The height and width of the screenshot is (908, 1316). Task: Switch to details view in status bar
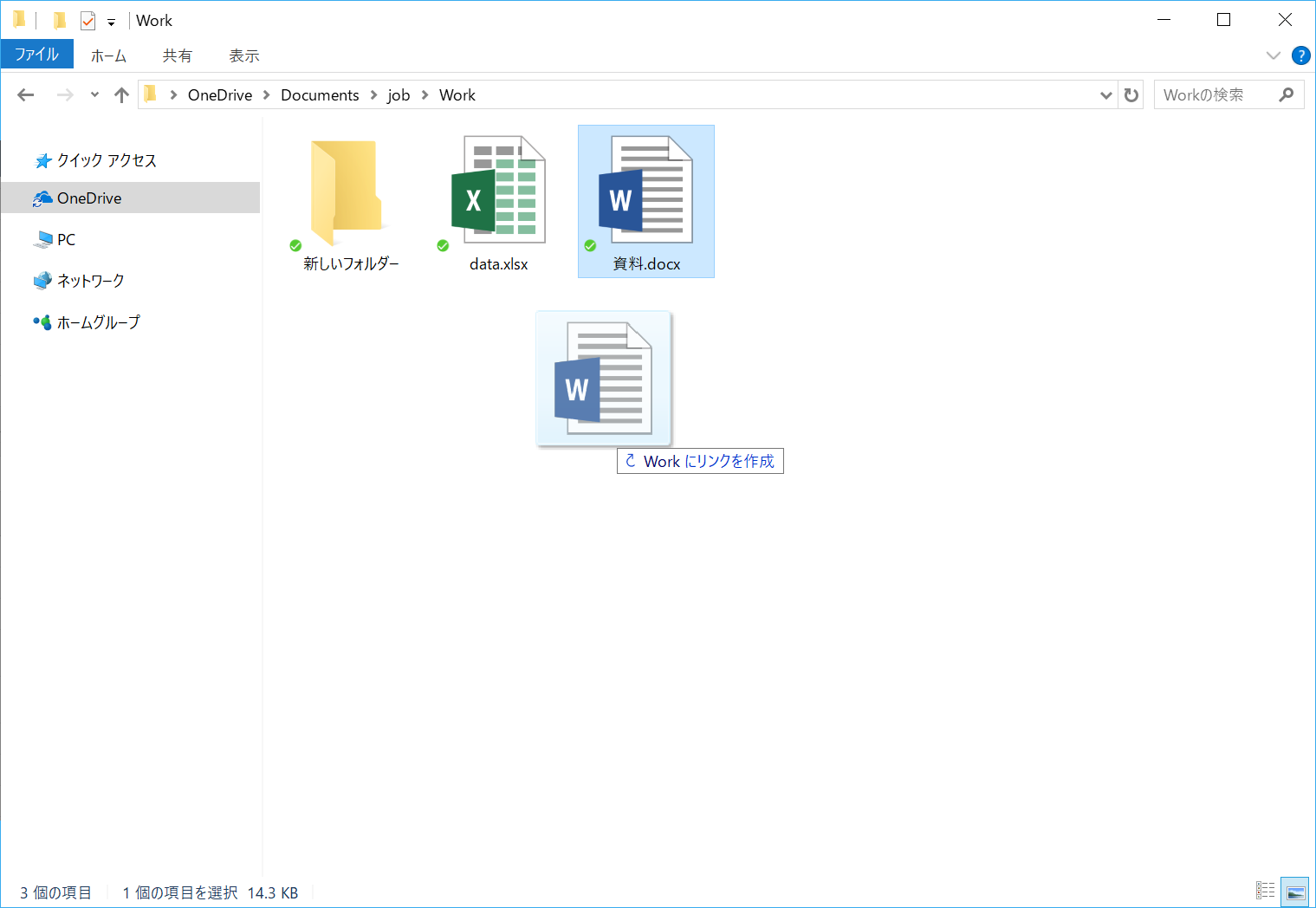[x=1266, y=891]
